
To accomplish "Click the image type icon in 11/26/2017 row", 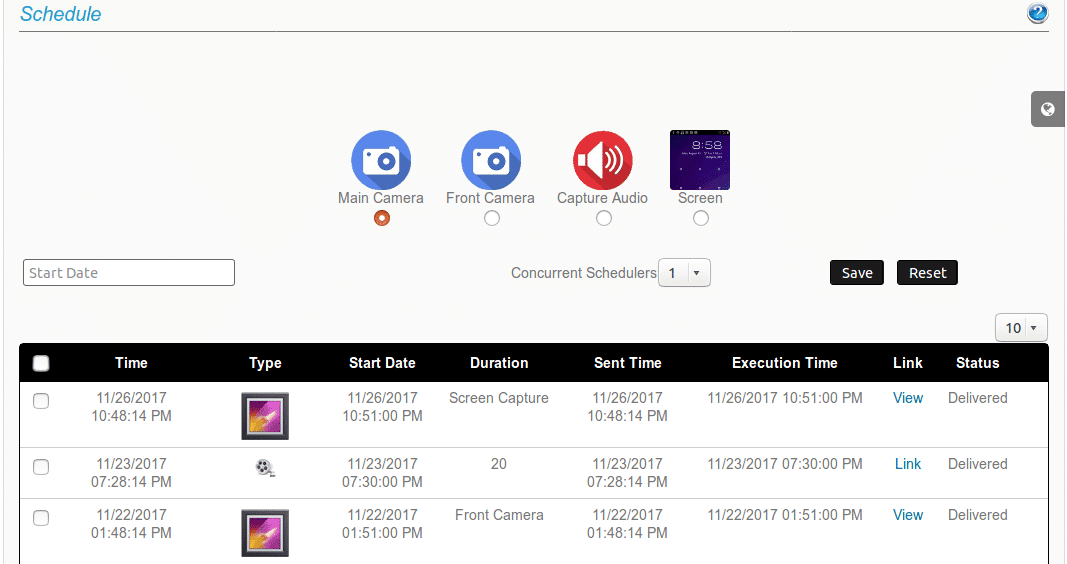I will pyautogui.click(x=265, y=416).
